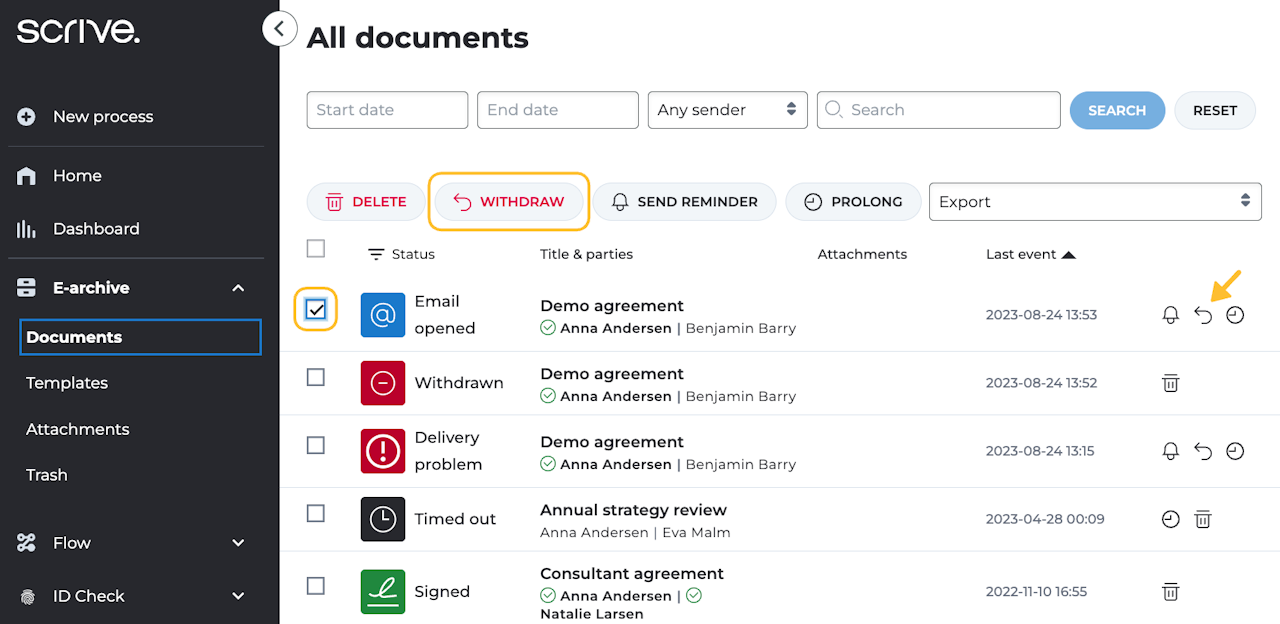The image size is (1280, 624).
Task: Click the prolong clock icon on Timed out row
Action: 1170,519
